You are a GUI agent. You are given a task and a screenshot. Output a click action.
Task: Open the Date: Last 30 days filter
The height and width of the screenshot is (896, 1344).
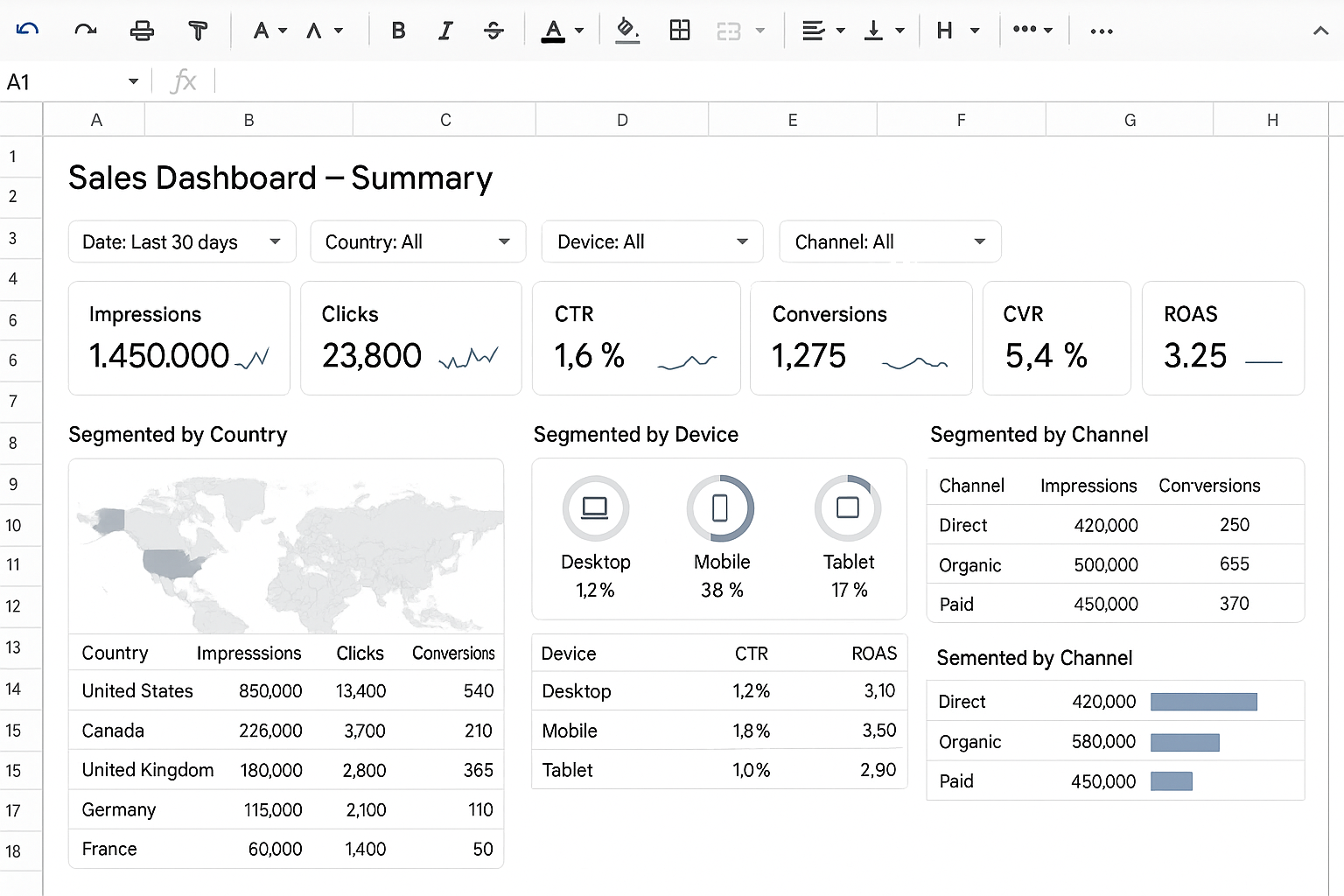(181, 241)
